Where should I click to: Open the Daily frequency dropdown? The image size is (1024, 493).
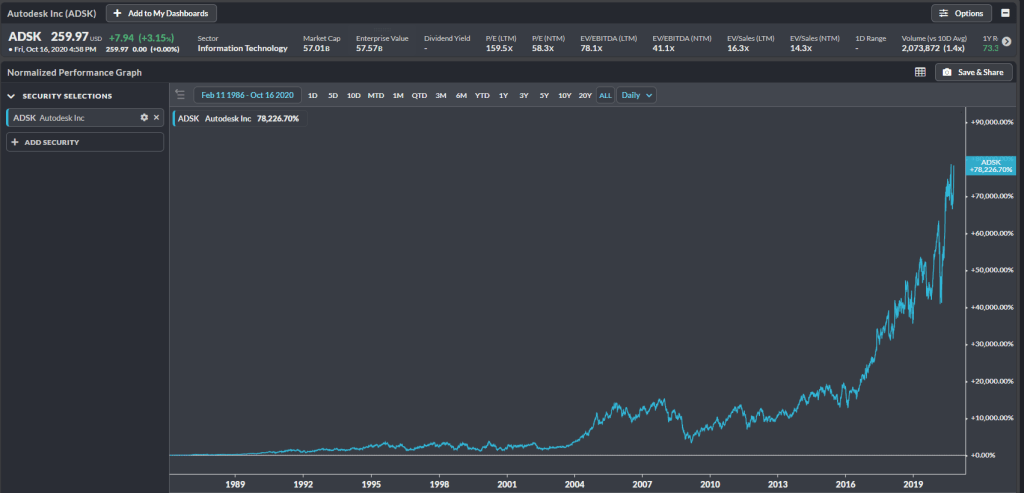637,95
